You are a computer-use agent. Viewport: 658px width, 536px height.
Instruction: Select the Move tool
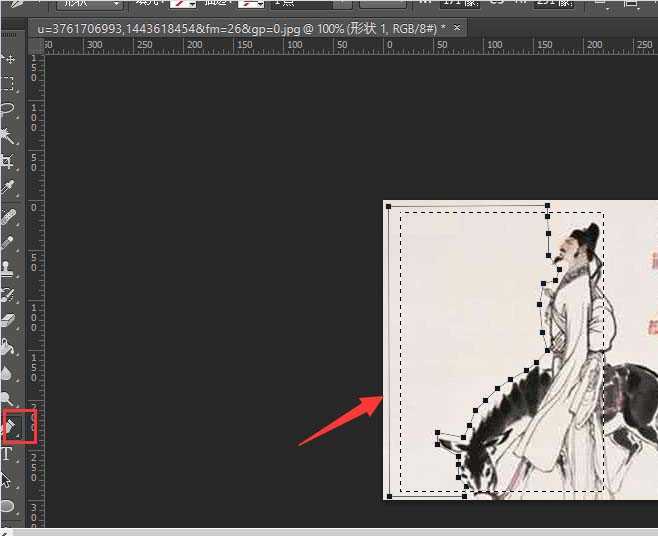pyautogui.click(x=9, y=59)
